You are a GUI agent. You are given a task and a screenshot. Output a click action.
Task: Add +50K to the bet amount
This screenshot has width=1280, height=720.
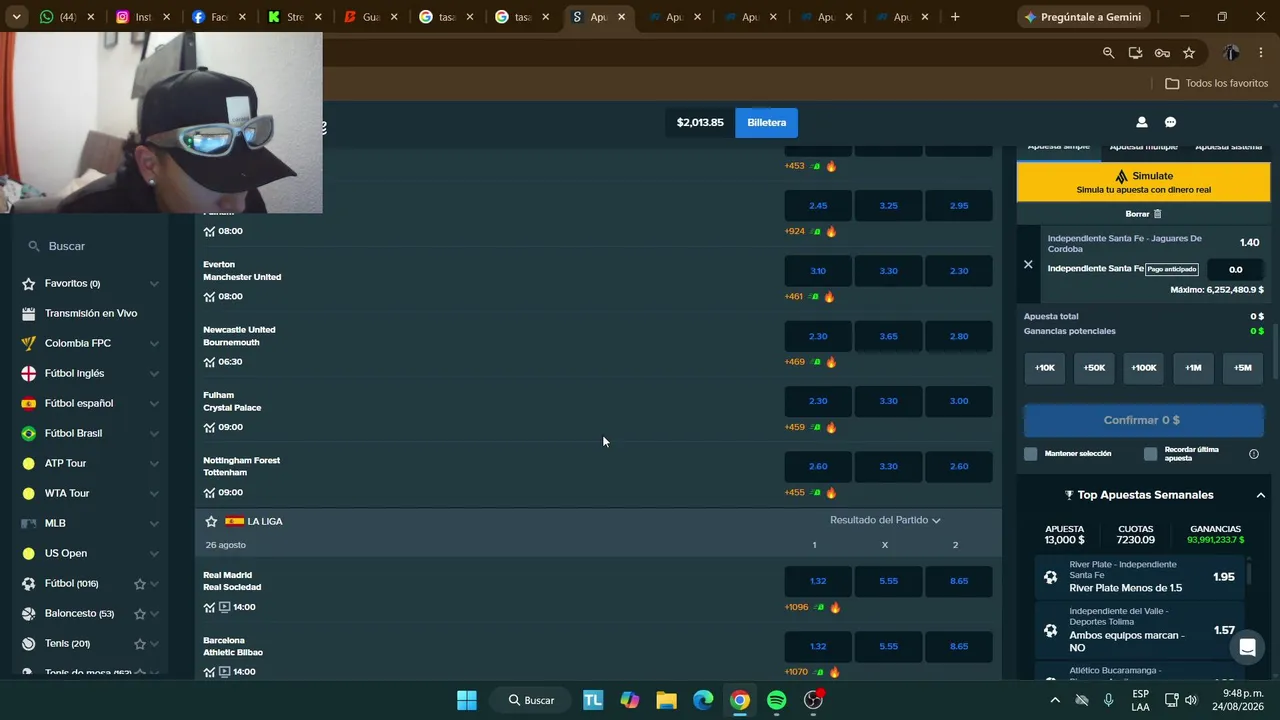pyautogui.click(x=1094, y=368)
